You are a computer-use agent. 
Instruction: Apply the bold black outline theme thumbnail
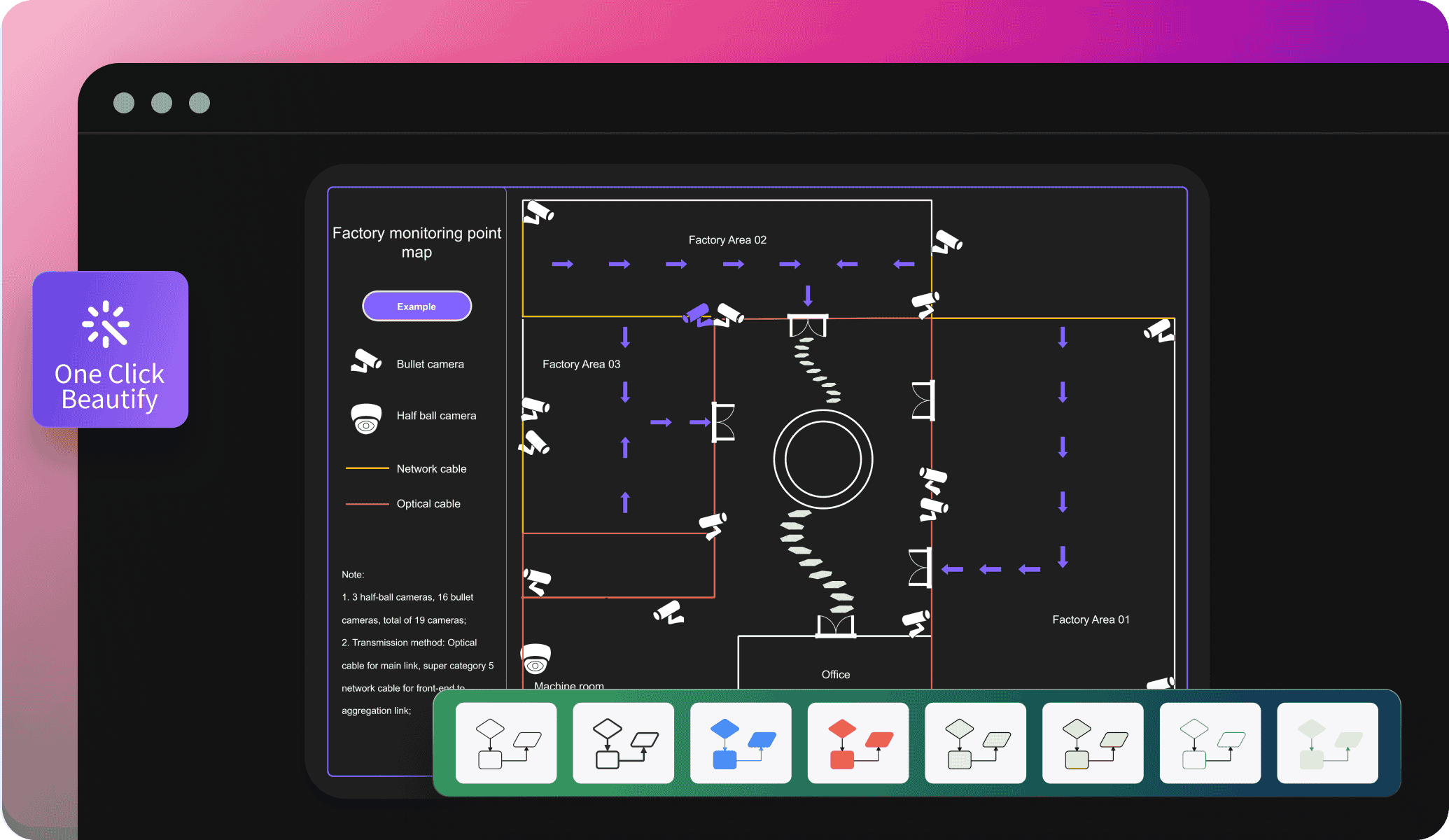(624, 743)
